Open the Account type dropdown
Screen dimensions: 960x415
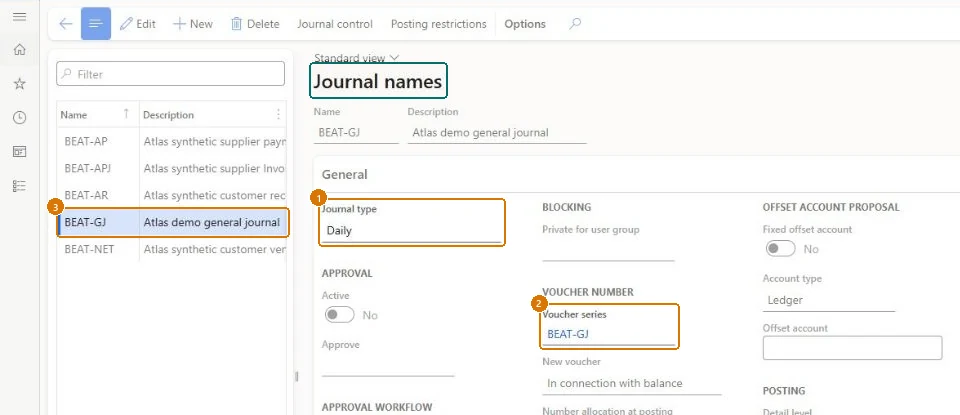[829, 301]
